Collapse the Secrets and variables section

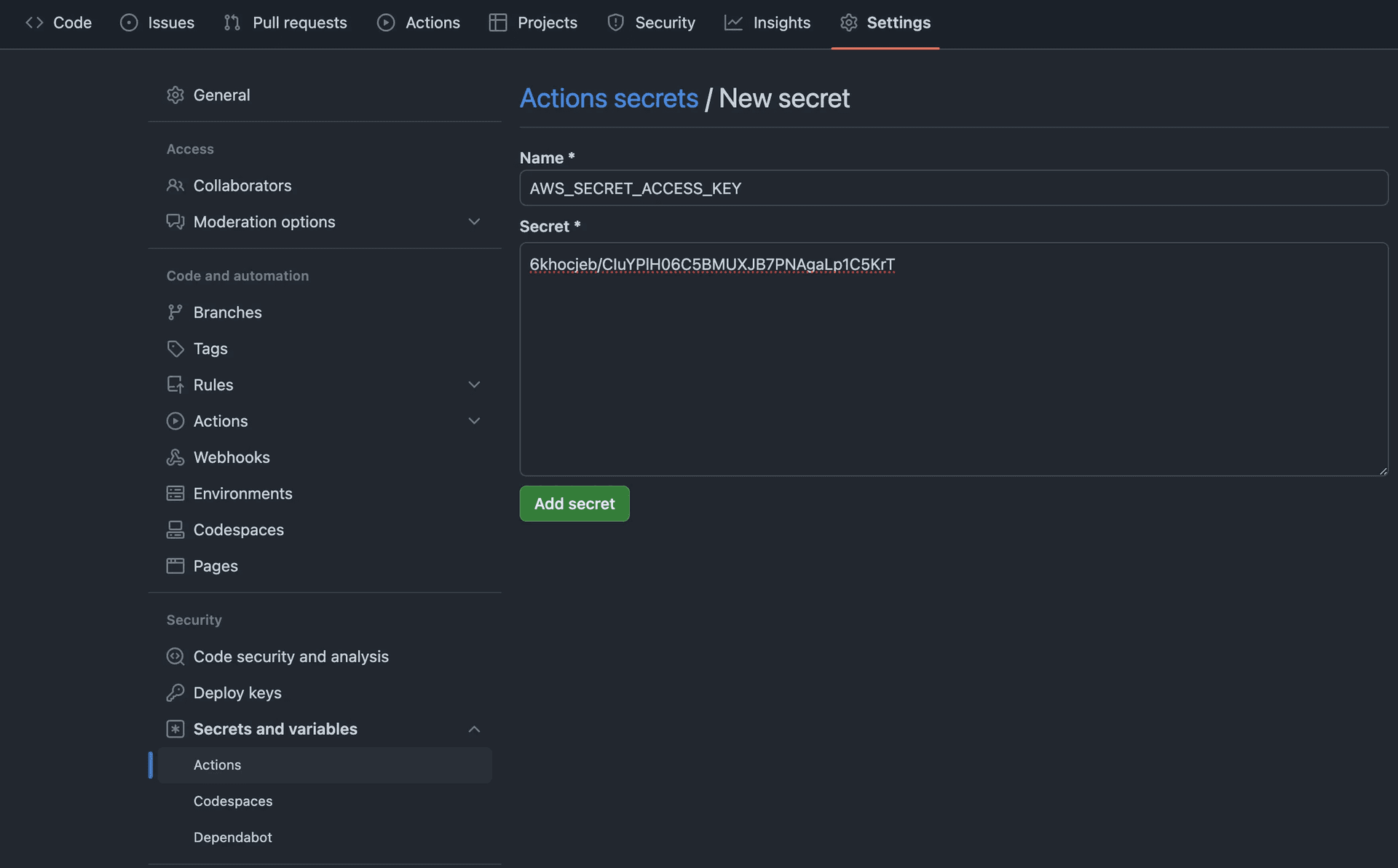474,729
